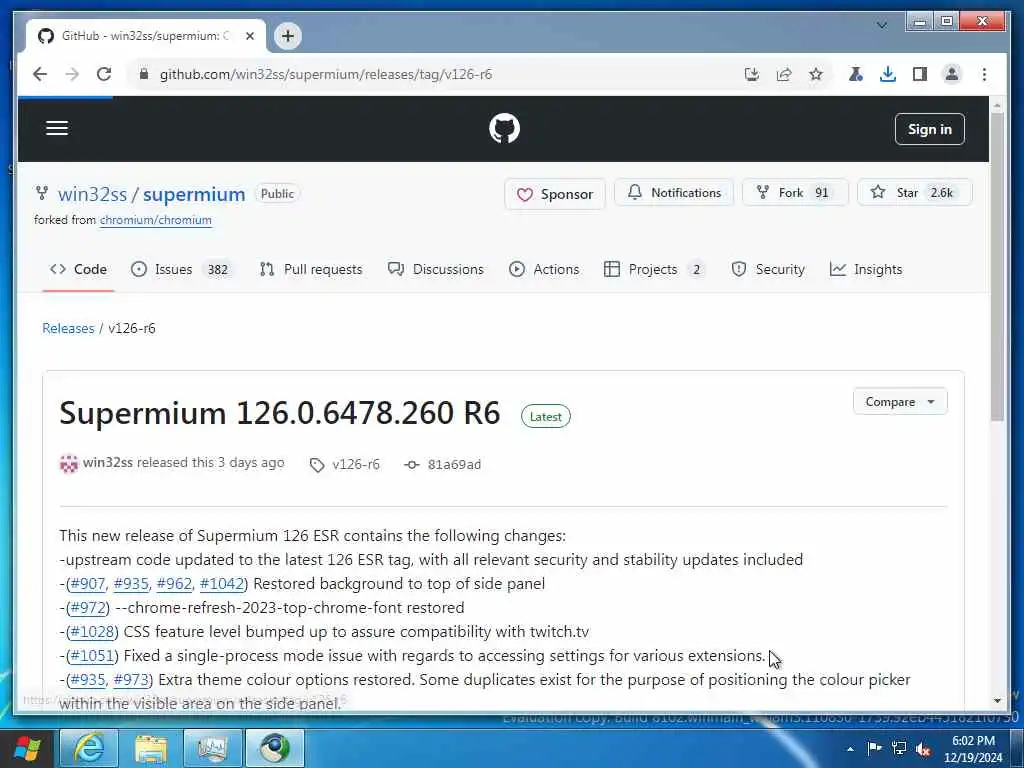Image resolution: width=1024 pixels, height=768 pixels.
Task: Toggle the browser side panel icon
Action: click(x=920, y=74)
